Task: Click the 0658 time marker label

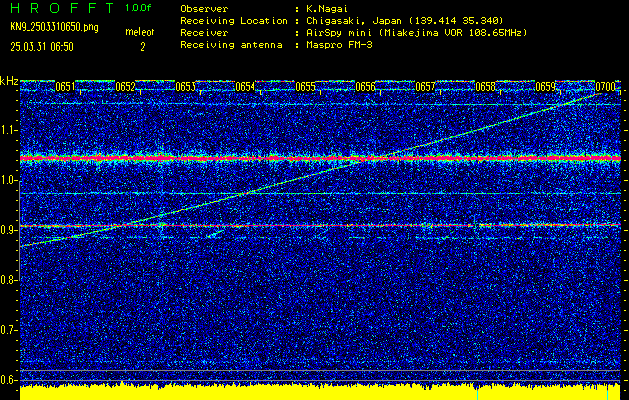Action: coord(485,87)
